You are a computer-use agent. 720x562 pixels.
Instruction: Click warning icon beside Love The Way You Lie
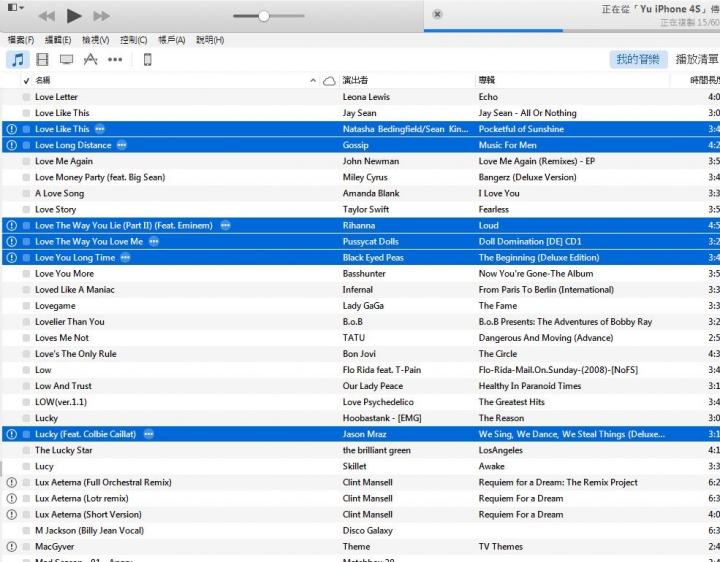tap(12, 225)
